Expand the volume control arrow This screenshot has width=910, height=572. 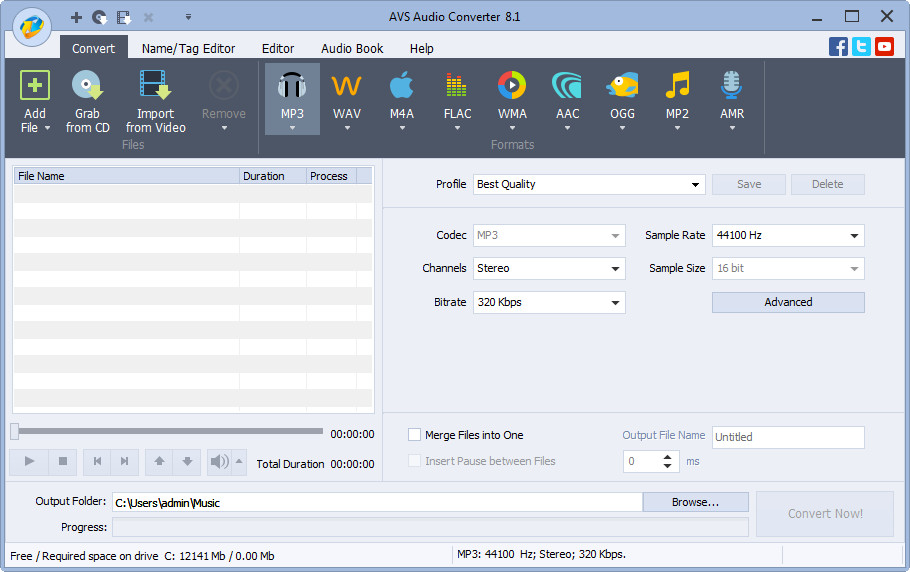tap(239, 462)
